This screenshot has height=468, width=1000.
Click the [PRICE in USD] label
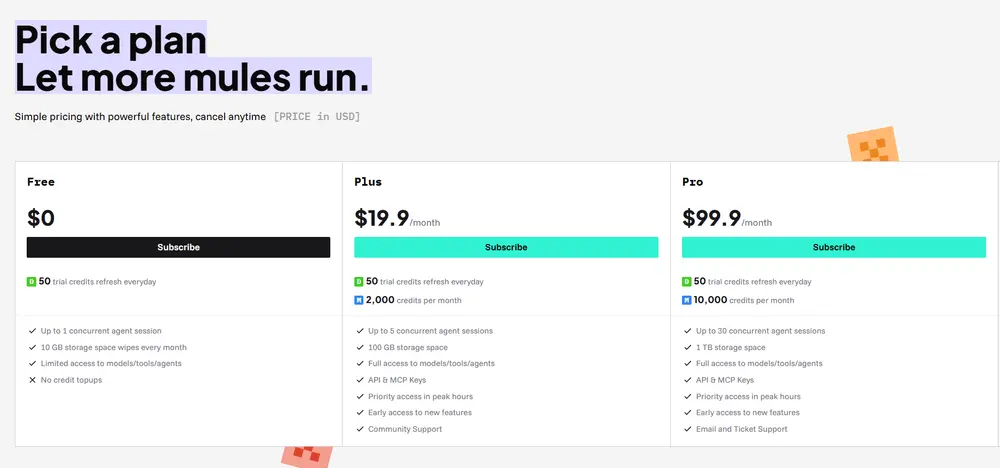[316, 117]
